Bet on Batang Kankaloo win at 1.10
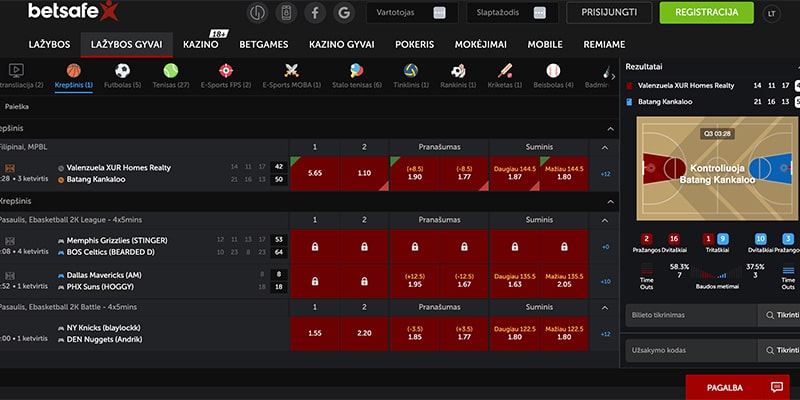 [364, 173]
